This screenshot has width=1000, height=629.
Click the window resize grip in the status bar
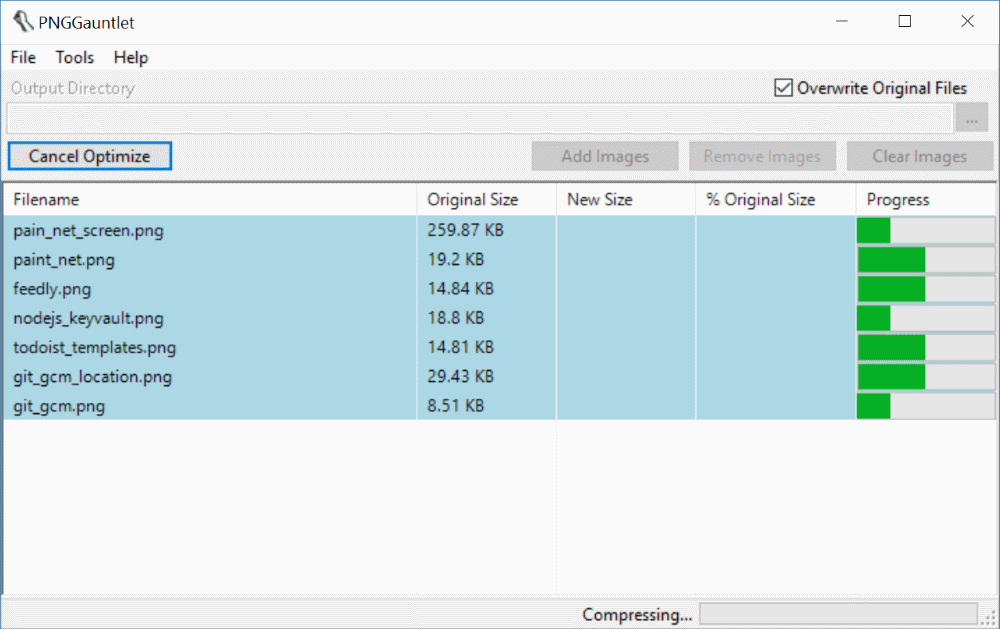989,618
